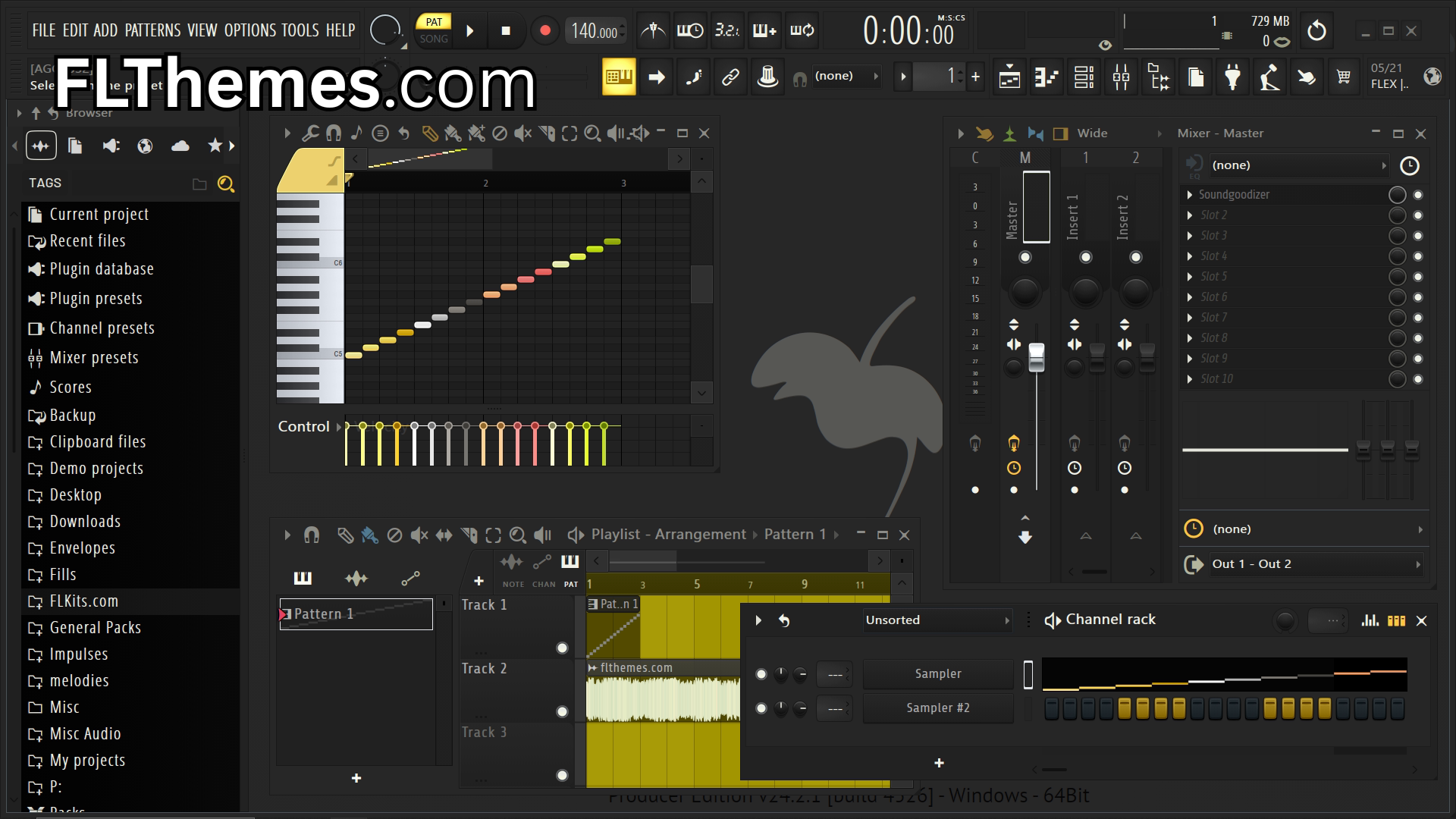Select the Delete tool in Piano roll
The image size is (1456, 819).
click(x=499, y=133)
